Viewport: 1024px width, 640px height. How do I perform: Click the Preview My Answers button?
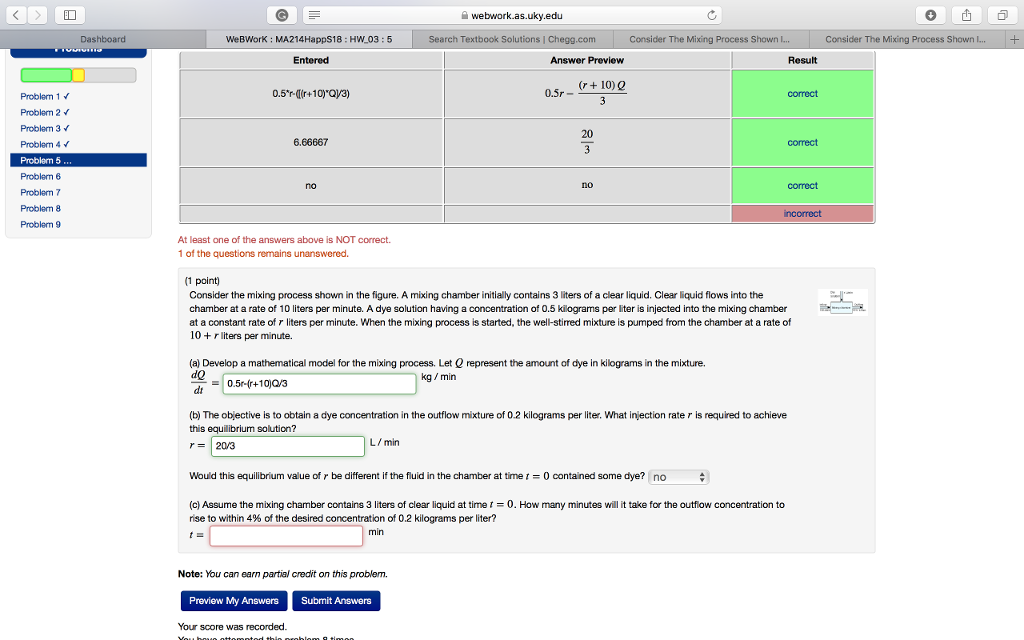[233, 600]
